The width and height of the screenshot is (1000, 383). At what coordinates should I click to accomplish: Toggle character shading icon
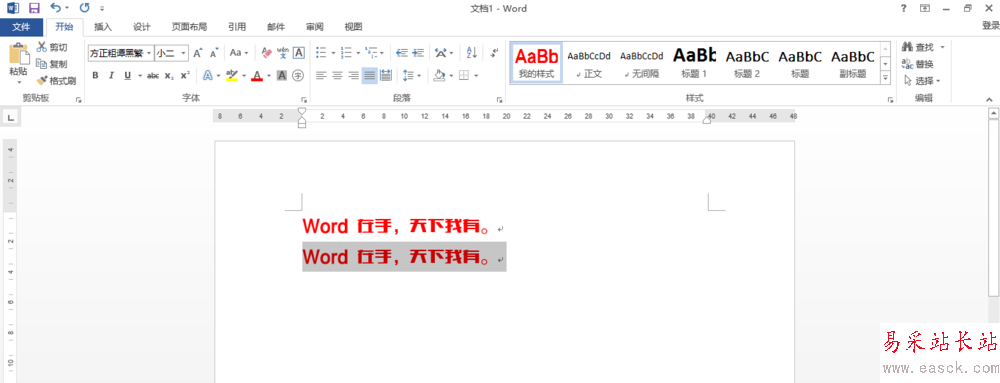[x=282, y=76]
